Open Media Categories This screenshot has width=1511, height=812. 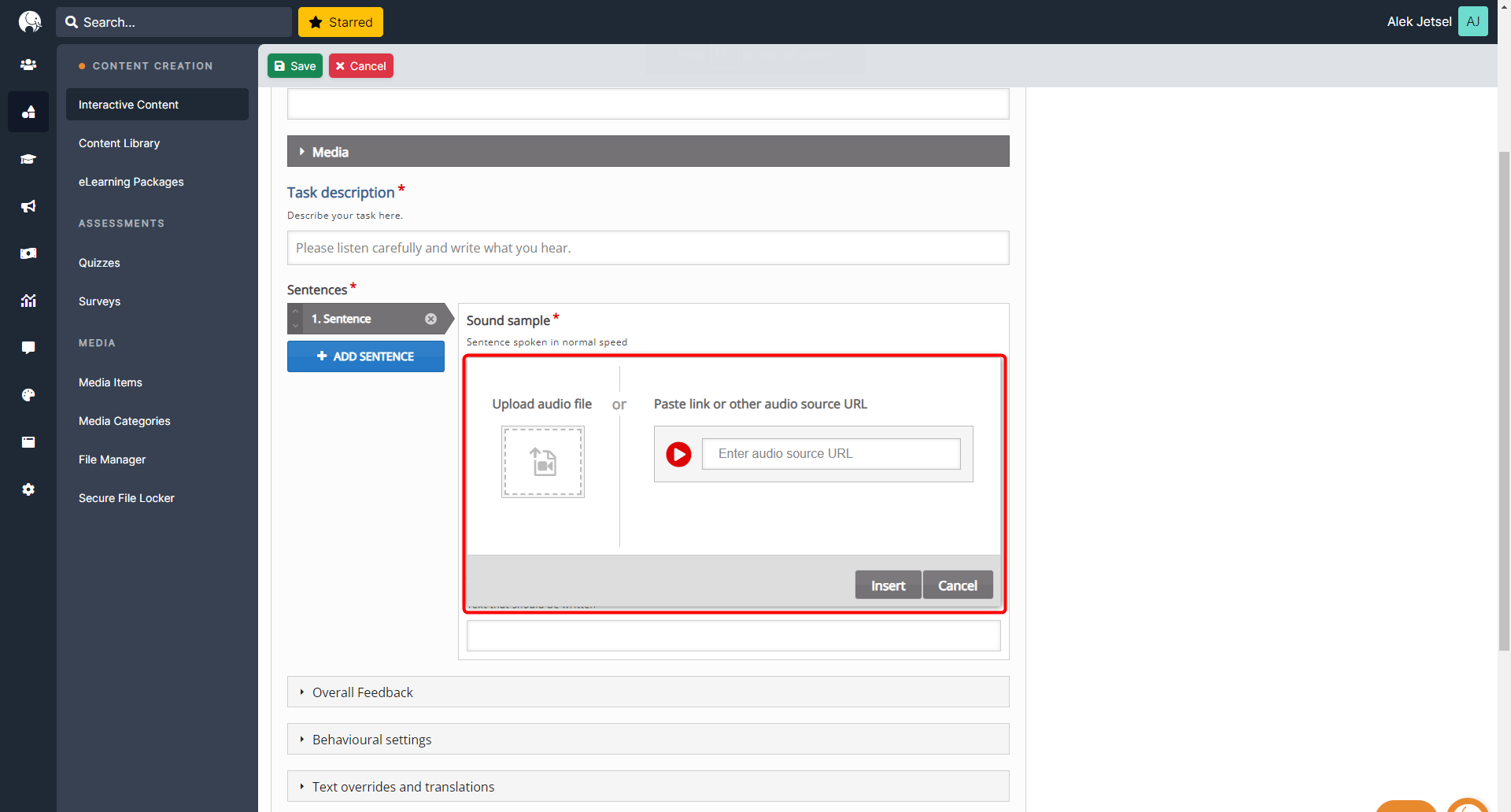click(x=124, y=421)
